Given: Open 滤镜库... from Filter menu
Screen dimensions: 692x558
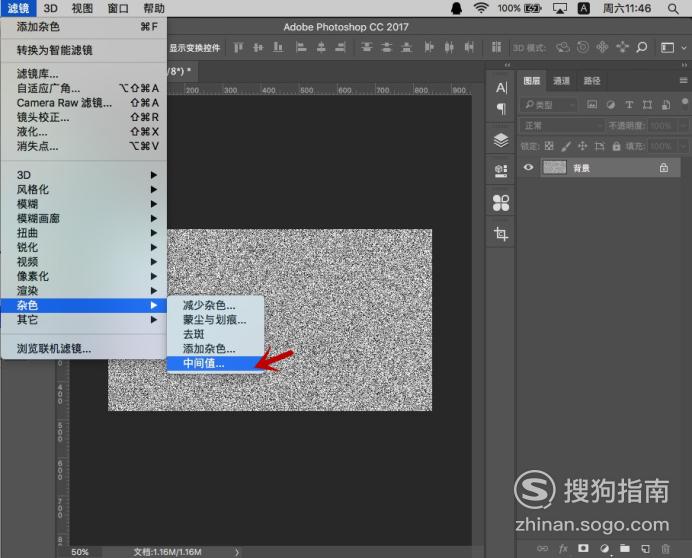Looking at the screenshot, I should pyautogui.click(x=84, y=73).
